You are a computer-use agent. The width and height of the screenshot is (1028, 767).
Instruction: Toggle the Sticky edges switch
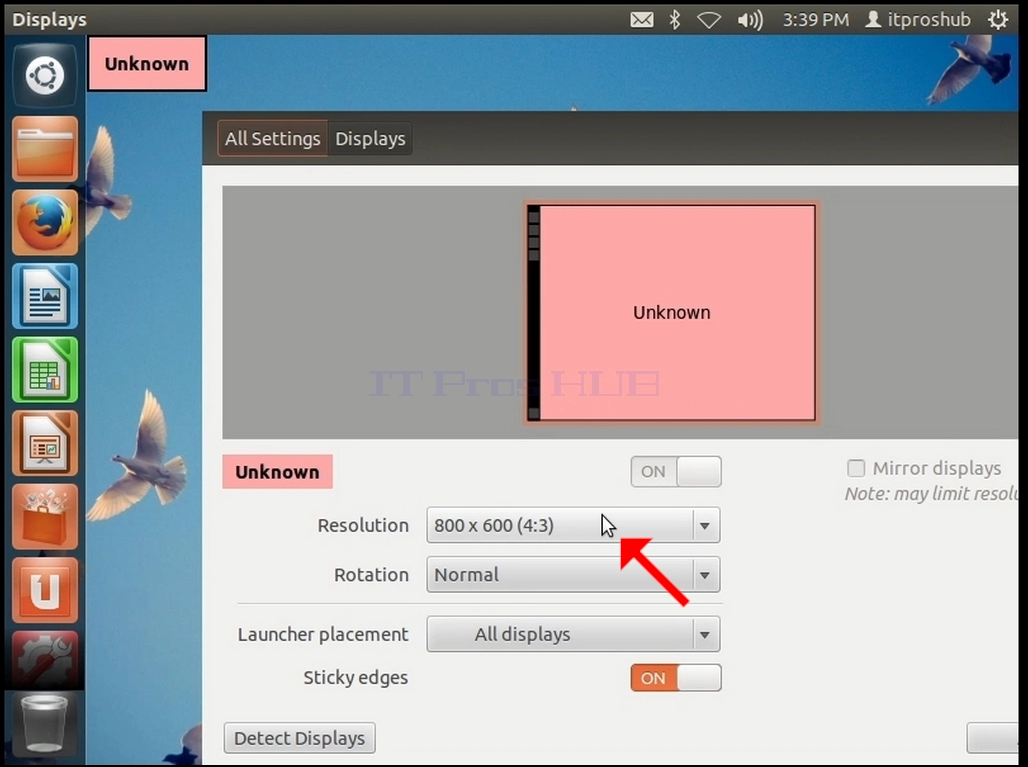coord(676,678)
